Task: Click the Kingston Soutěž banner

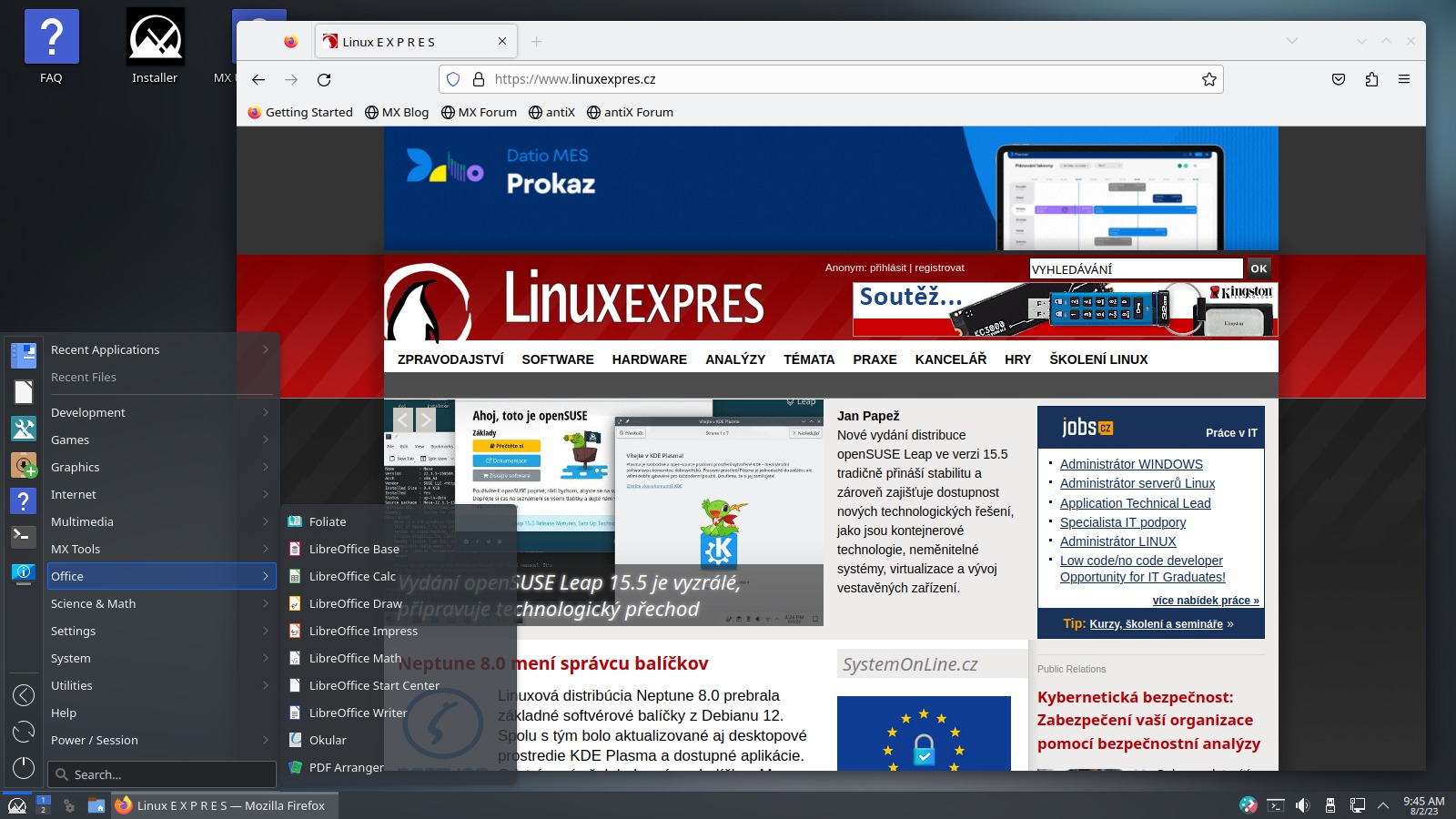Action: [1065, 309]
